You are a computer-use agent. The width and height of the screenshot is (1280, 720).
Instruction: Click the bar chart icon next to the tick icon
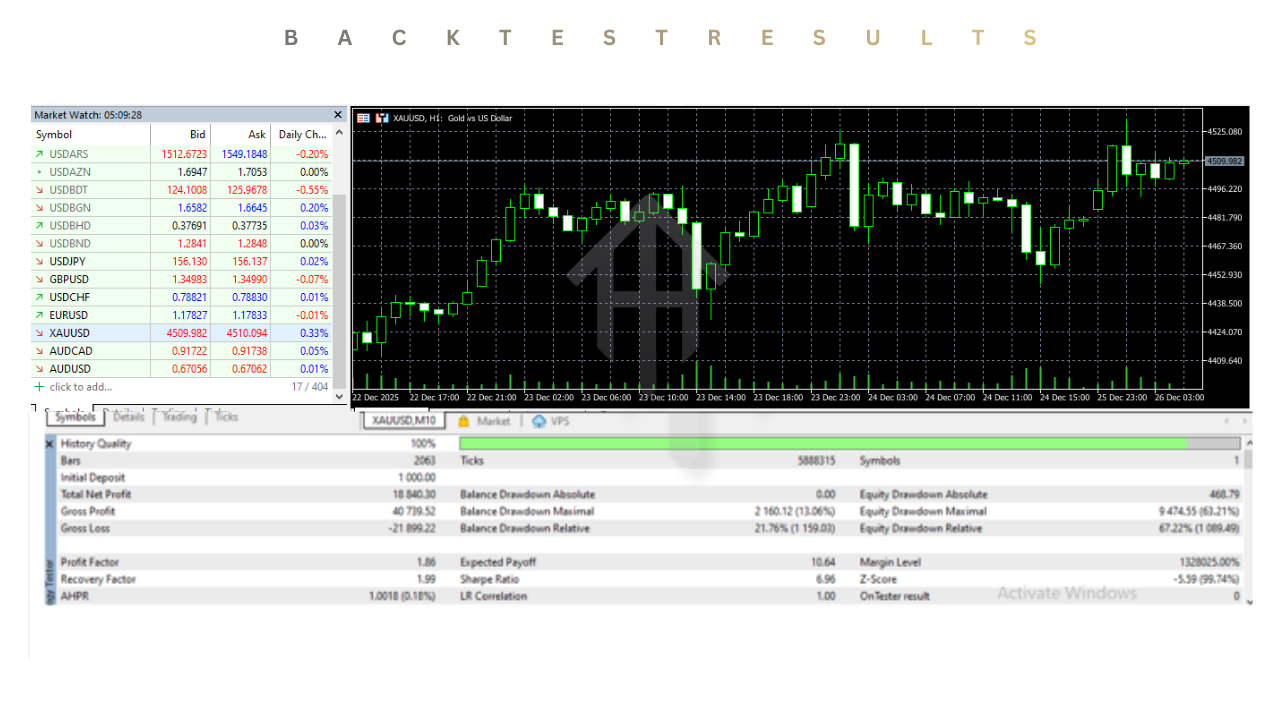coord(382,118)
